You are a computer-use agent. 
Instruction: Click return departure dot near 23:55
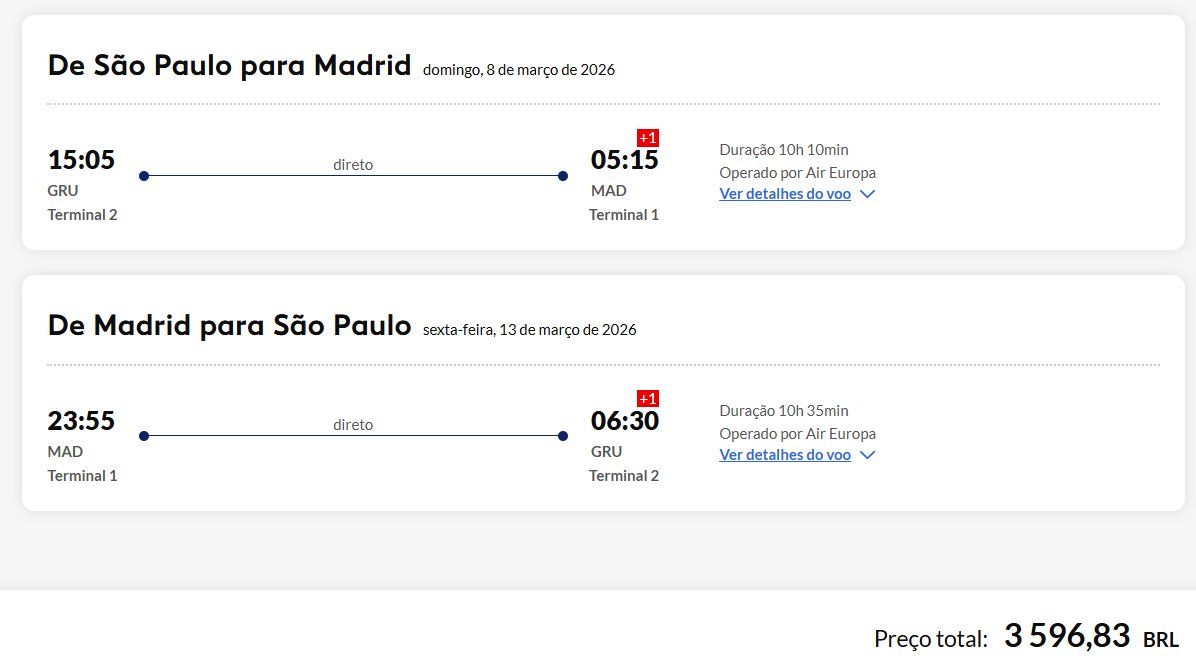pos(144,436)
